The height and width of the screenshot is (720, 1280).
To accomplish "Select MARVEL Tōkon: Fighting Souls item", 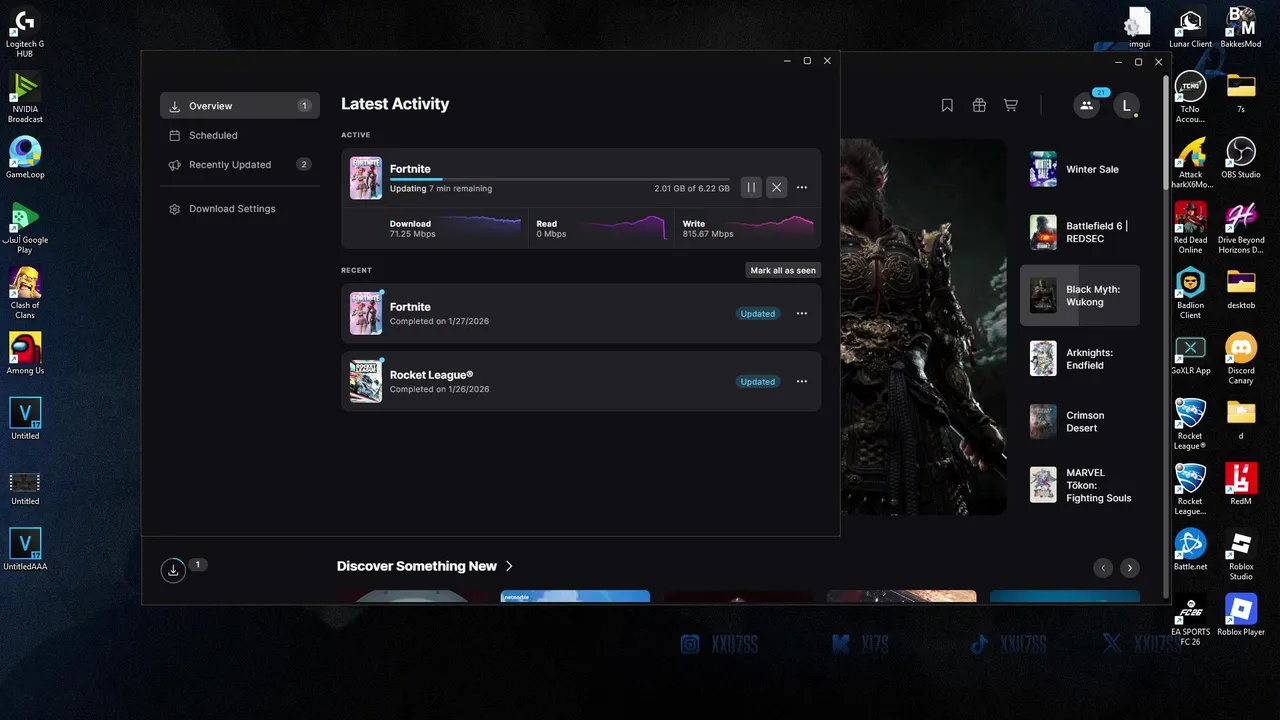I will click(1080, 485).
